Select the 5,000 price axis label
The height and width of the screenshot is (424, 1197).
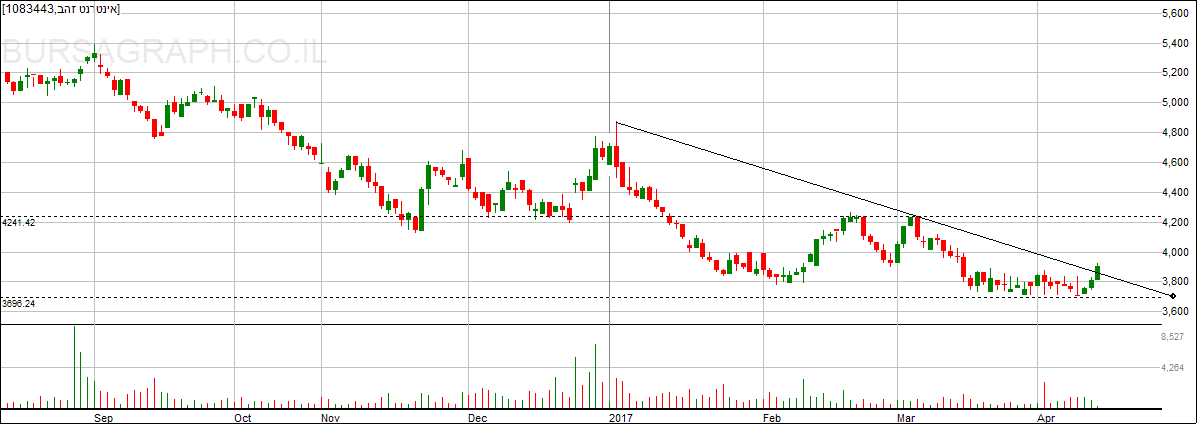tap(1176, 103)
